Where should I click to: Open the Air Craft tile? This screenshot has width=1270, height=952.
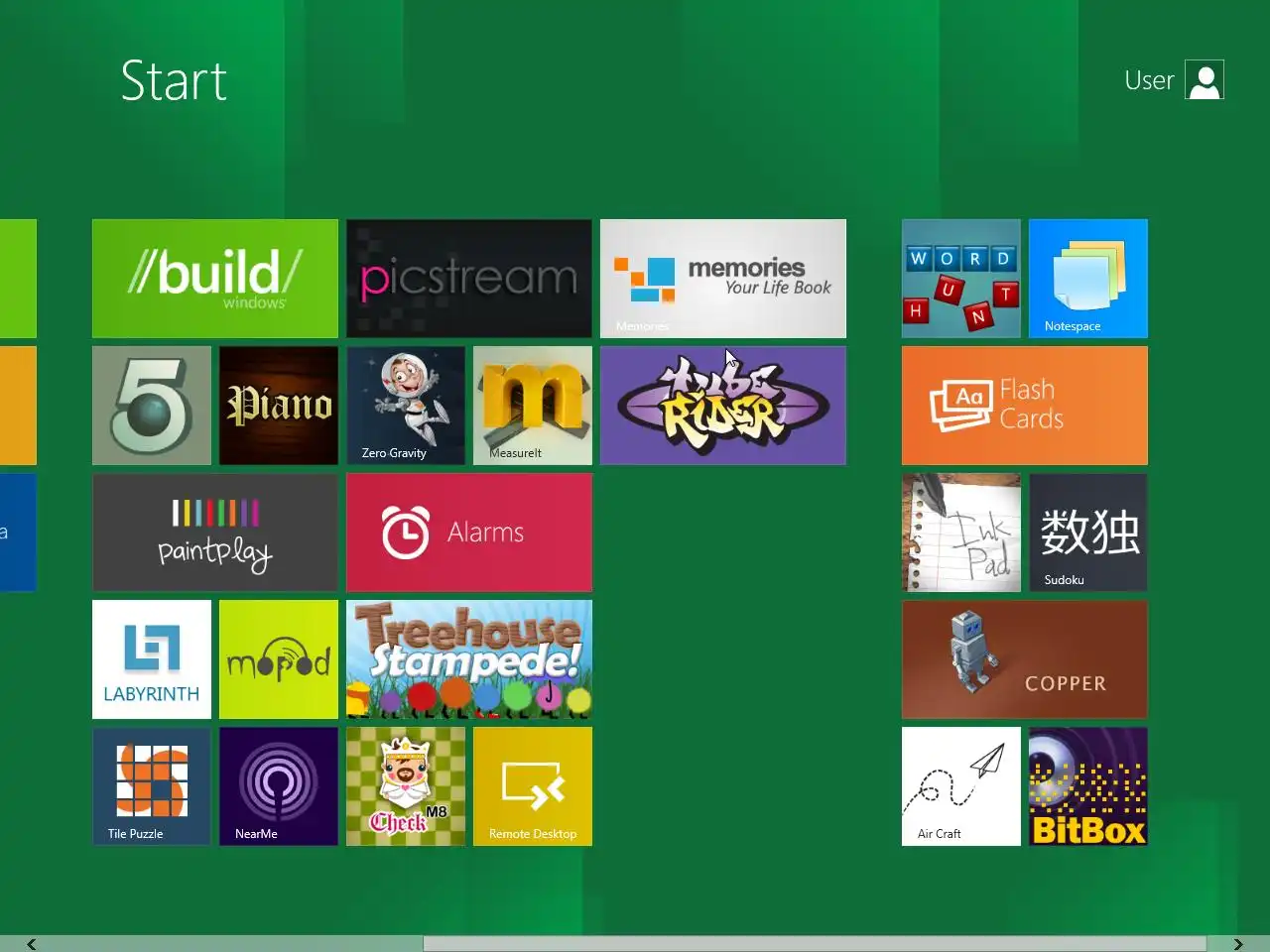click(x=961, y=786)
